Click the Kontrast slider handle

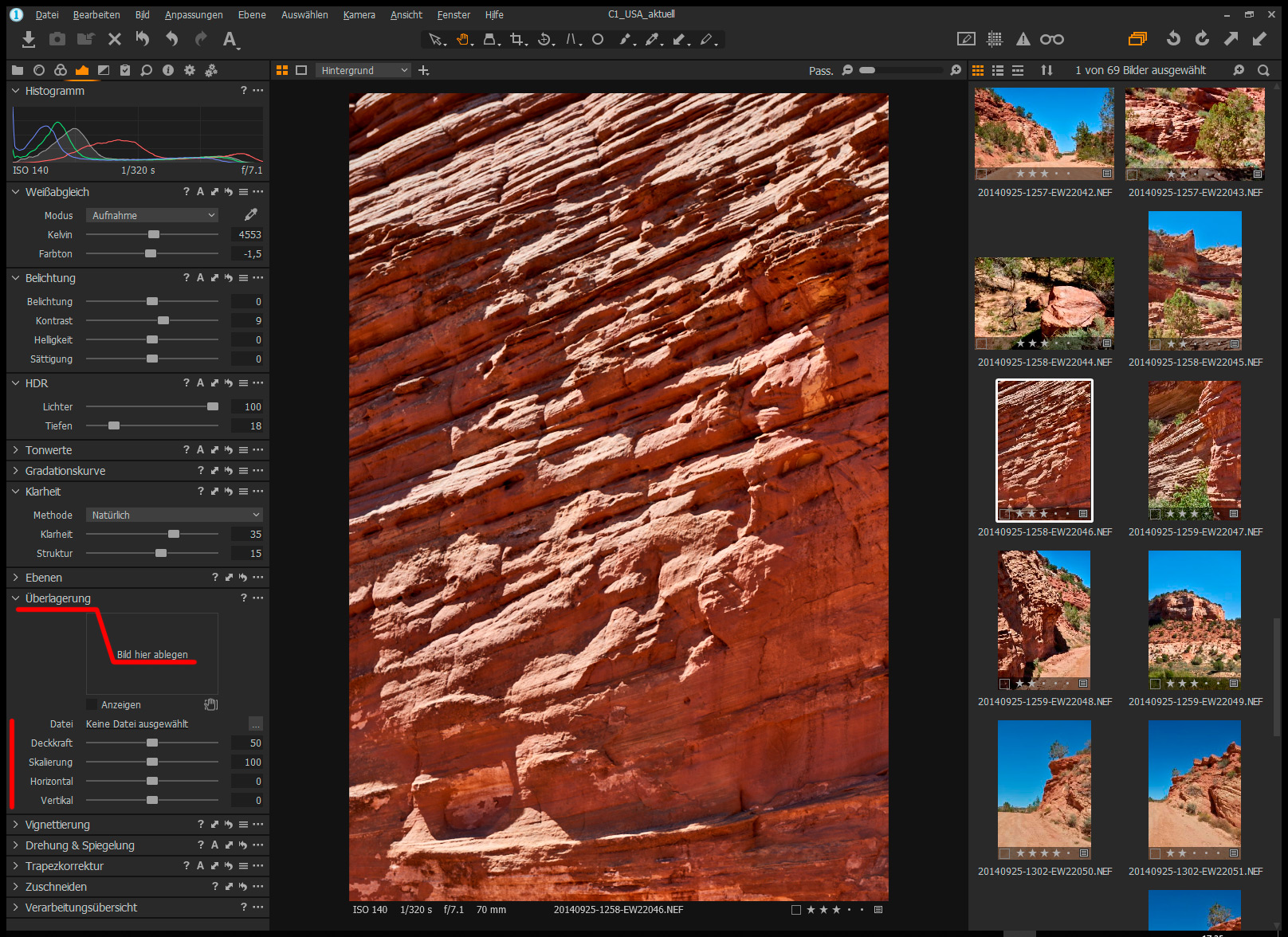click(163, 320)
